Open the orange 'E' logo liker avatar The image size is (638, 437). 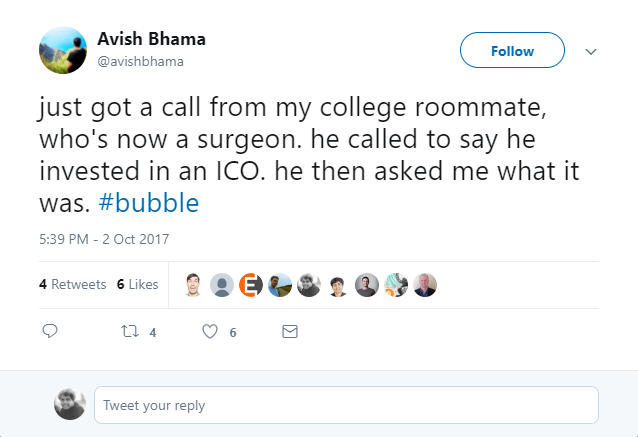[252, 285]
